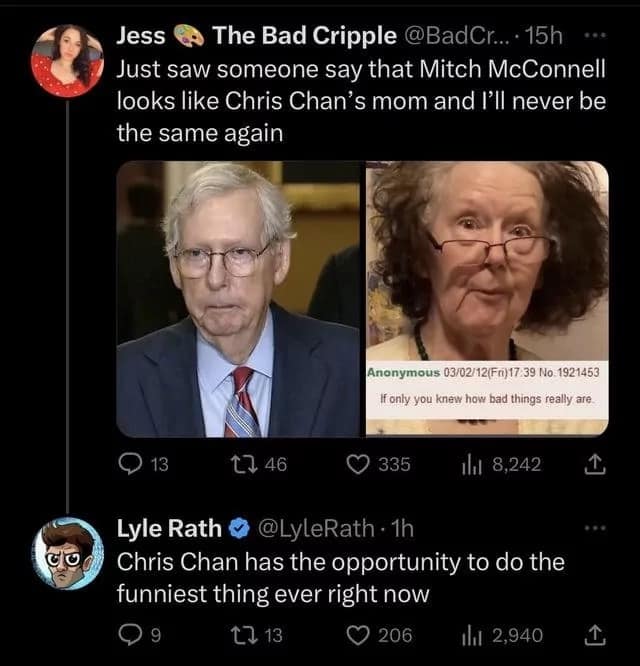View analytics showing 8,242 views
The image size is (640, 666).
(x=469, y=465)
